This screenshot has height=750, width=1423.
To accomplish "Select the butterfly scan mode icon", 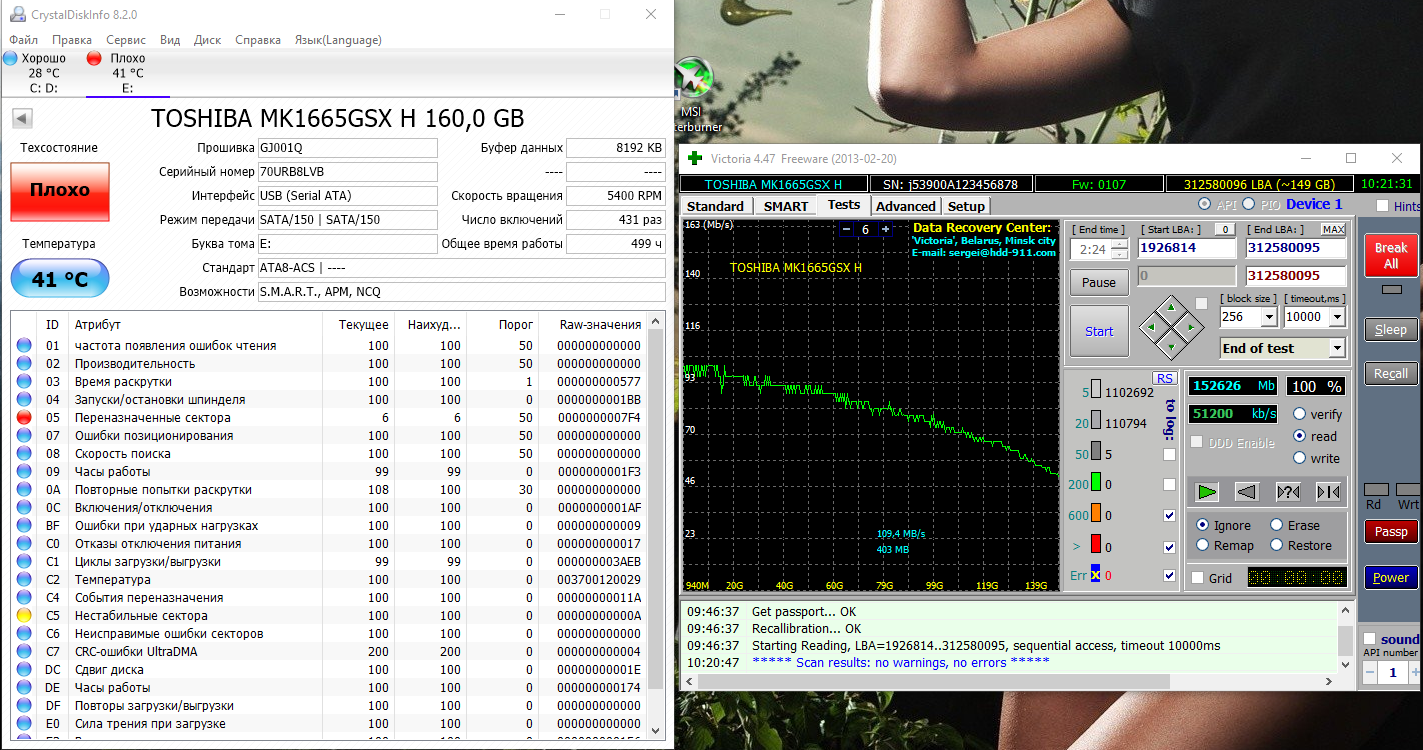I will [1328, 491].
